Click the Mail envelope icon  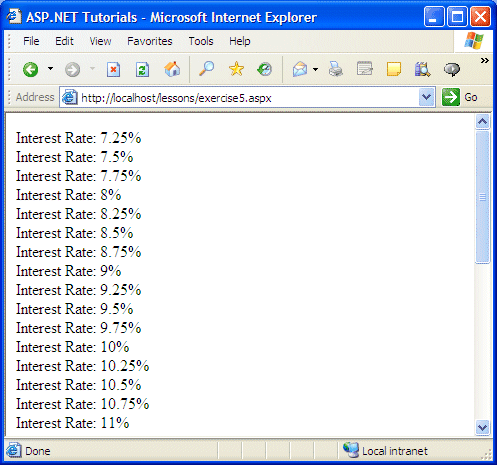[300, 69]
